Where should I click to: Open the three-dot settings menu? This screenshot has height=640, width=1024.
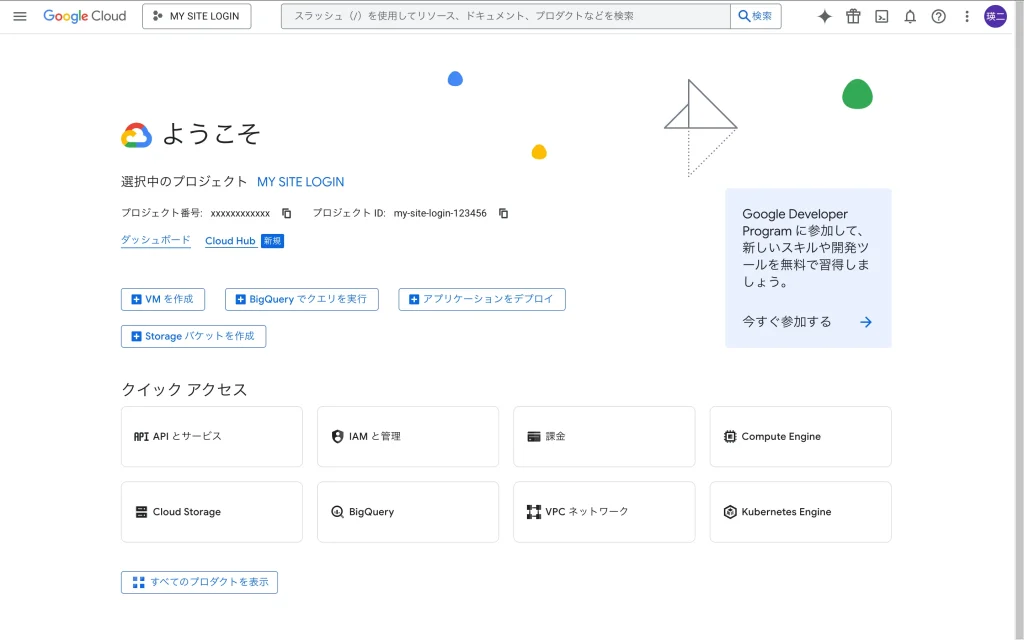(966, 16)
